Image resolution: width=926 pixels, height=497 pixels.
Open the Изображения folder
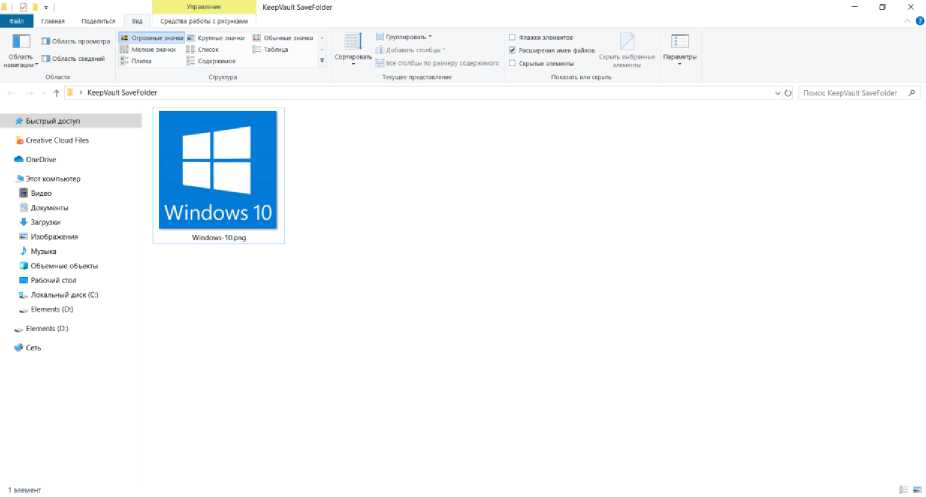coord(48,237)
